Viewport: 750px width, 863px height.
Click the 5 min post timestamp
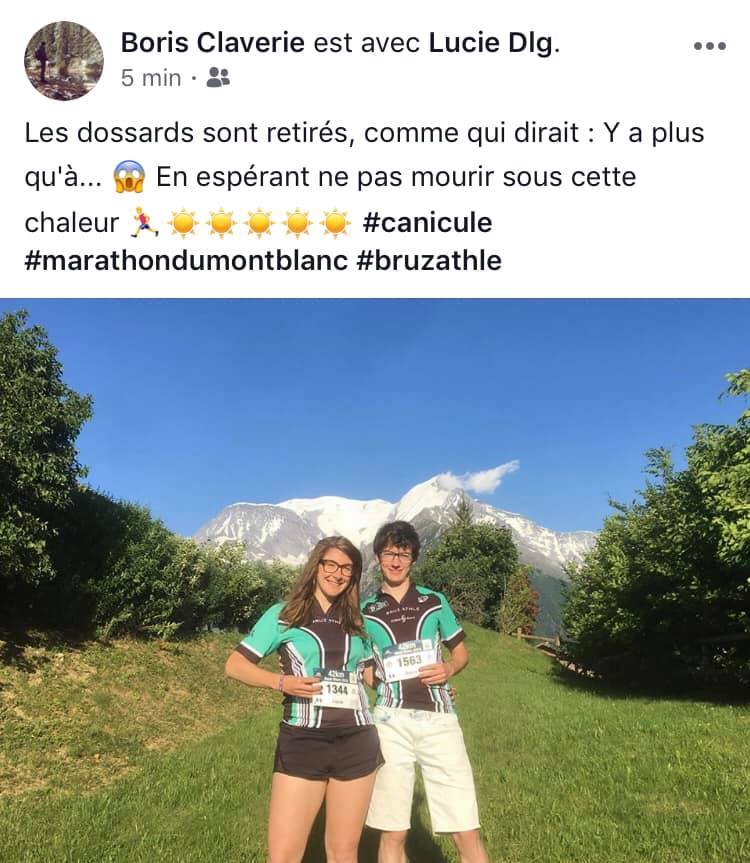pos(151,78)
